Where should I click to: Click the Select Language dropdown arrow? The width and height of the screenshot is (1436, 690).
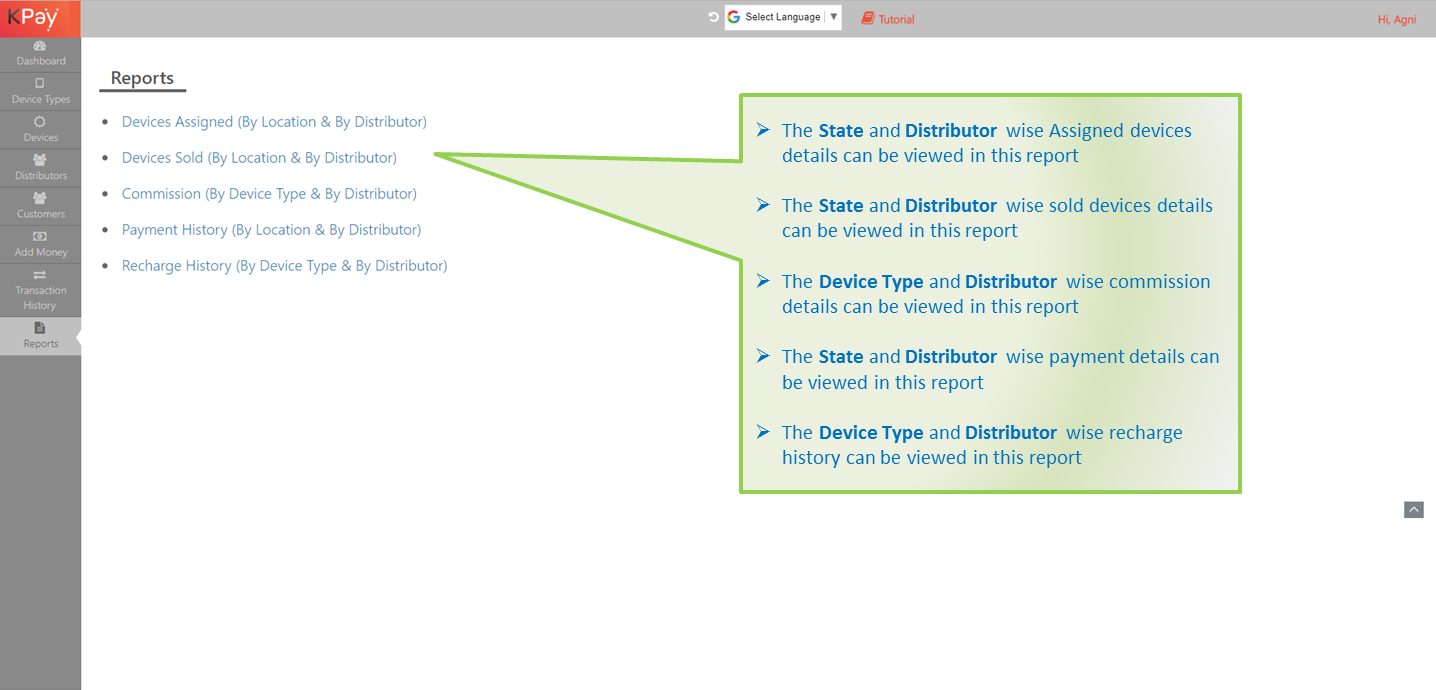(834, 17)
